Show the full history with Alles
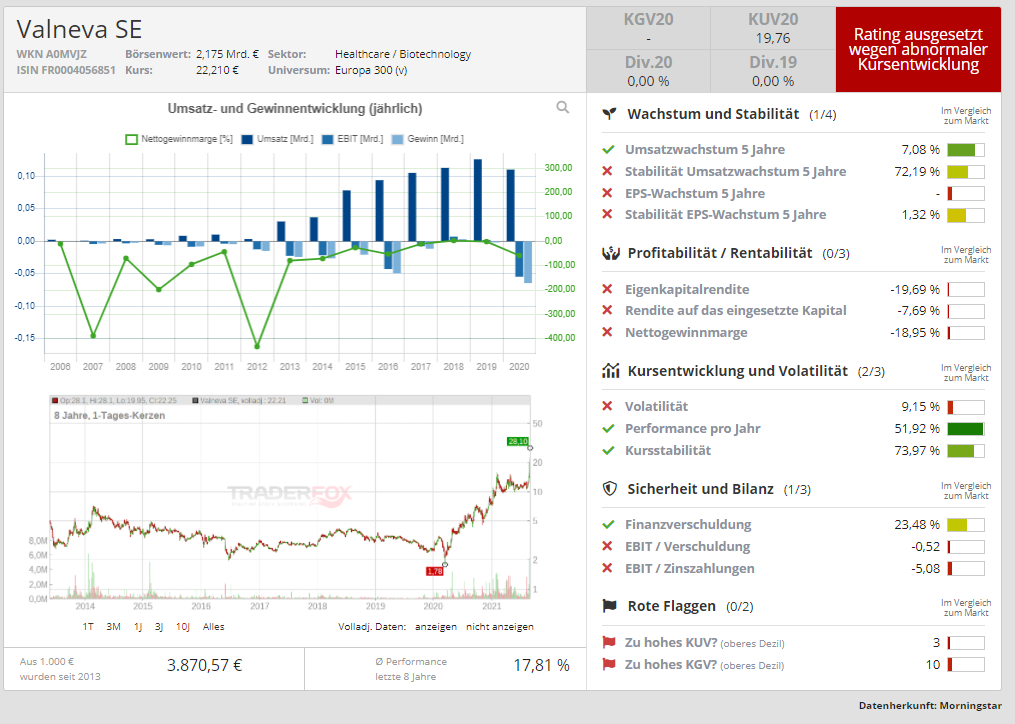The width and height of the screenshot is (1015, 724). pyautogui.click(x=213, y=627)
